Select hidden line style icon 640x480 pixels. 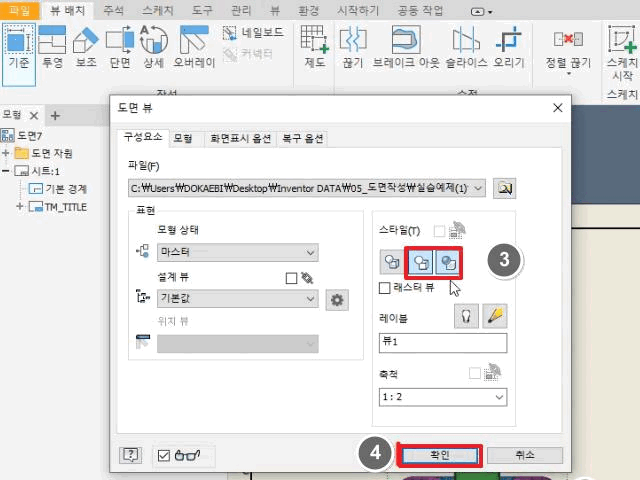392,262
